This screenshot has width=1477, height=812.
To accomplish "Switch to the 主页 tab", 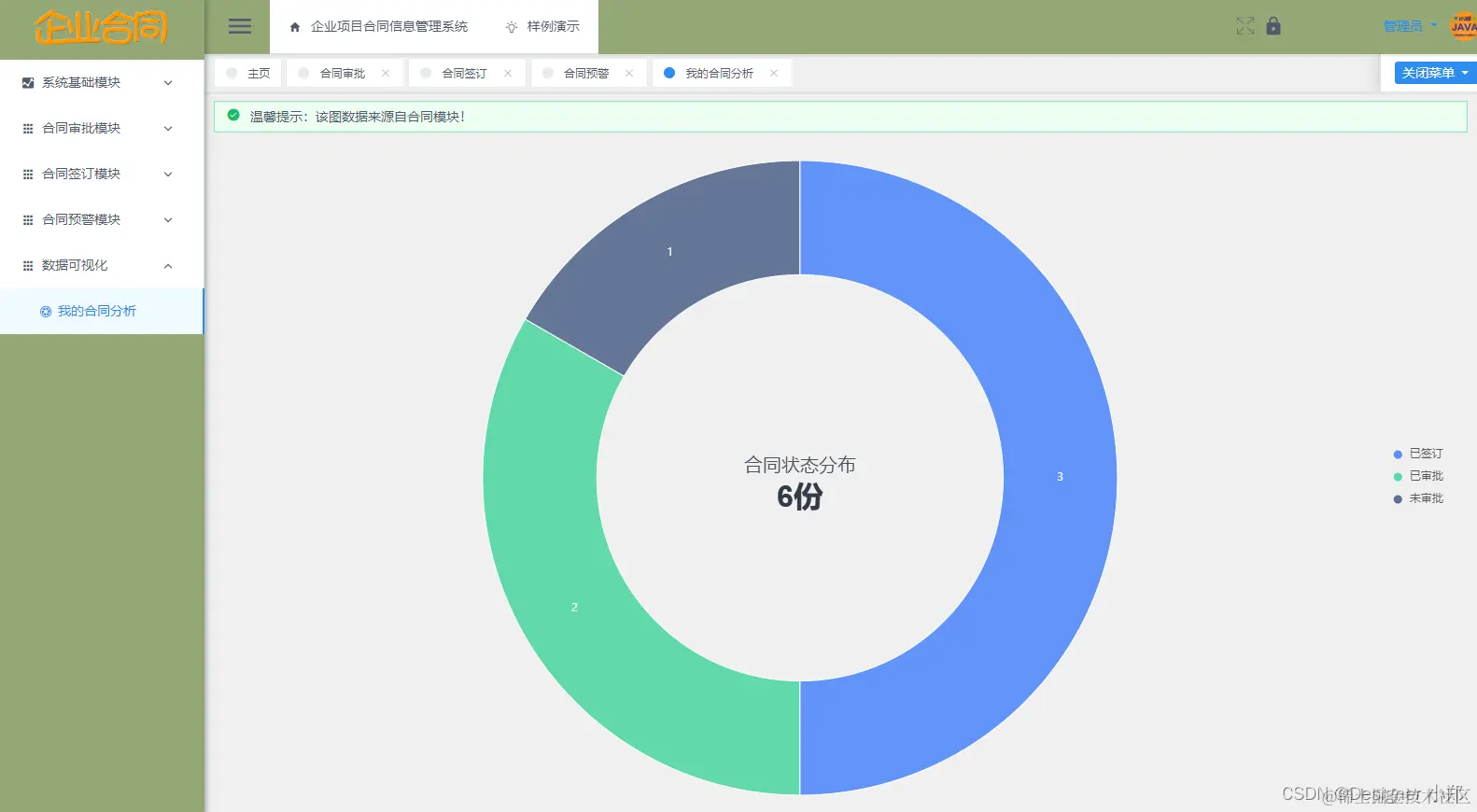I will tap(247, 73).
